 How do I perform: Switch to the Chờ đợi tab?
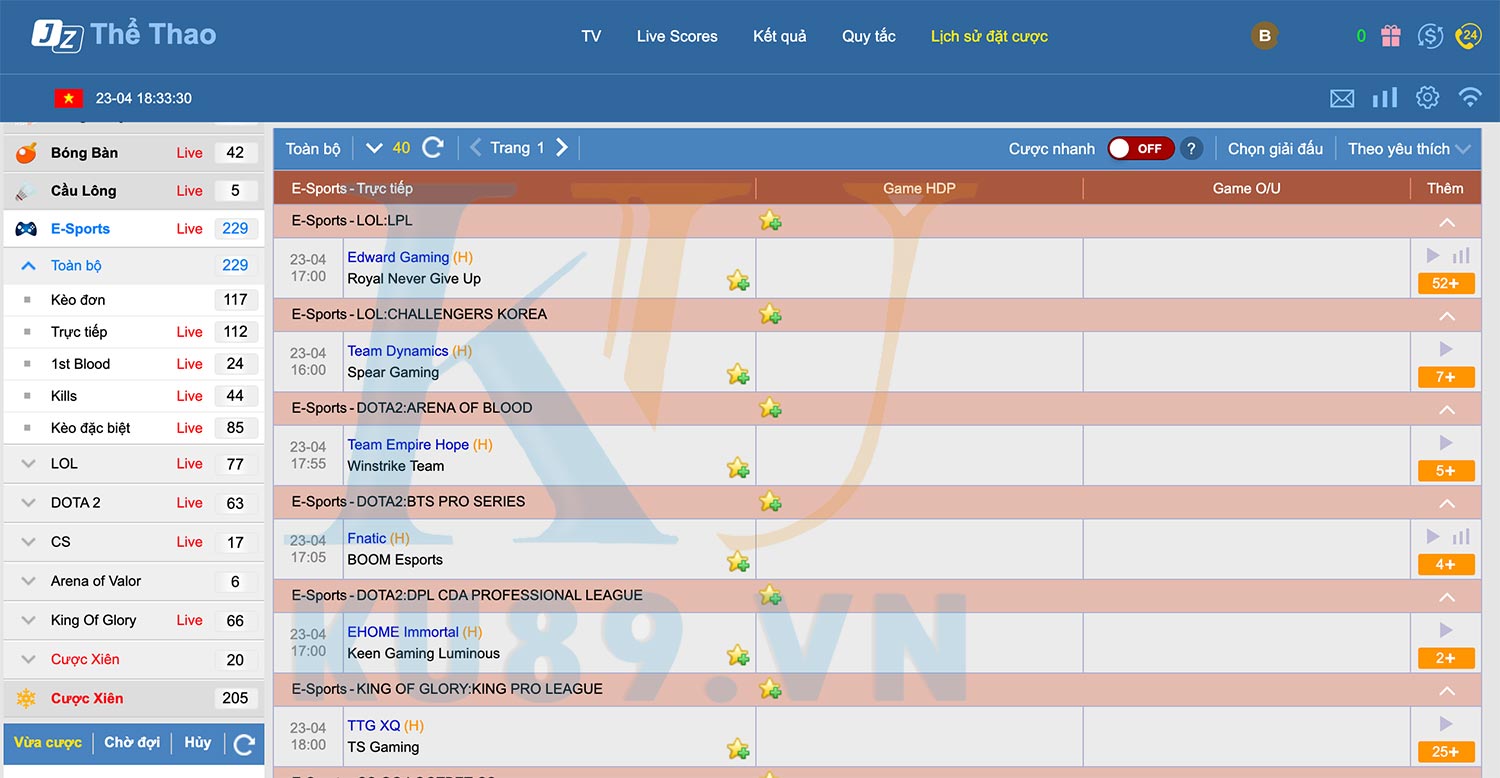tap(132, 742)
